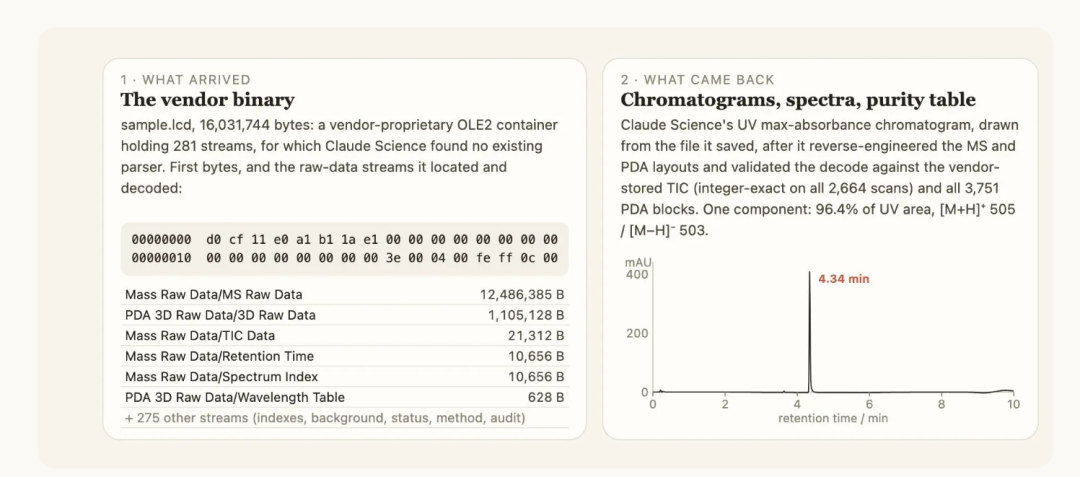Image resolution: width=1080 pixels, height=477 pixels.
Task: Select the Mass Raw Data/MS Raw Data row
Action: [x=344, y=295]
